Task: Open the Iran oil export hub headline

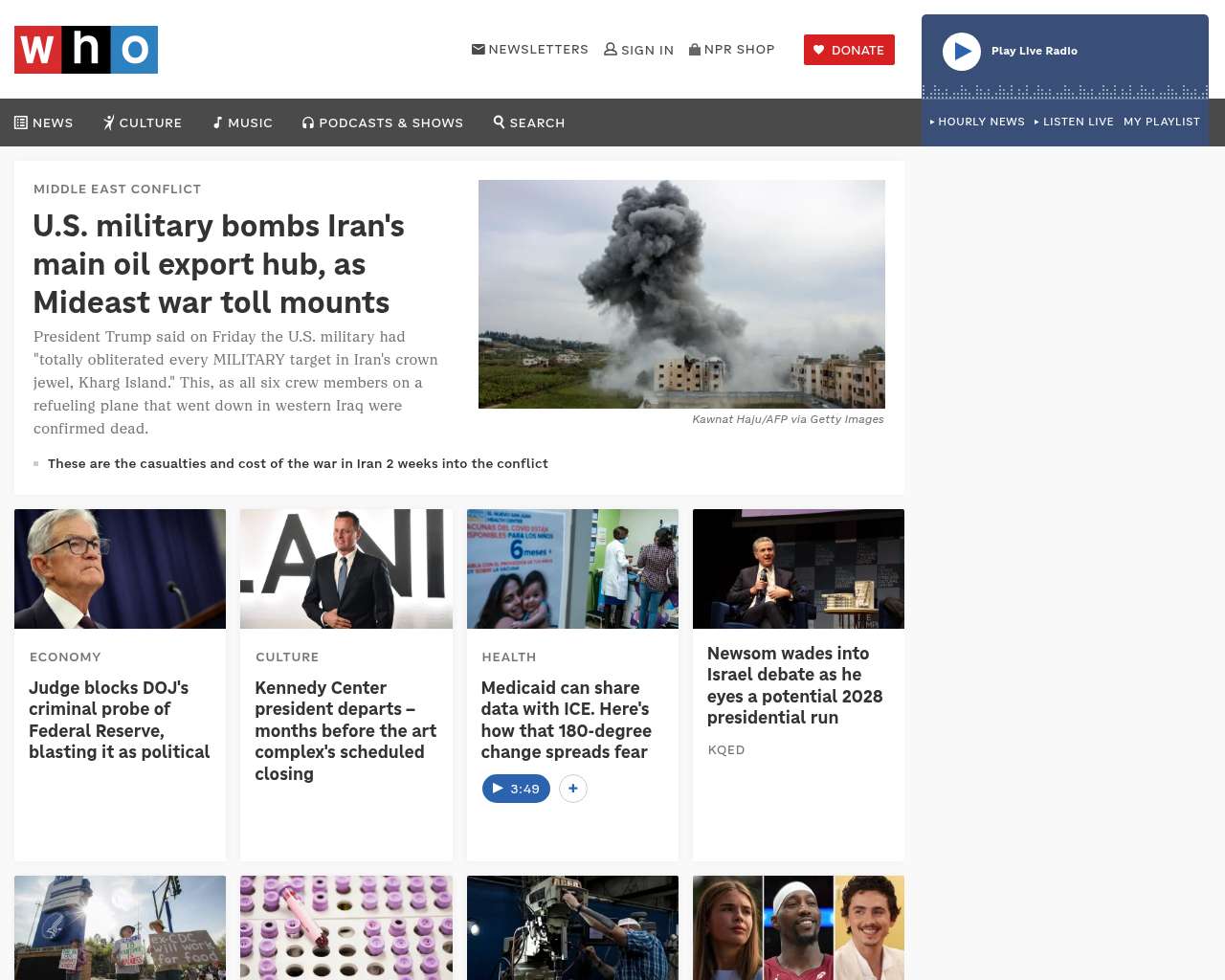Action: 219,264
